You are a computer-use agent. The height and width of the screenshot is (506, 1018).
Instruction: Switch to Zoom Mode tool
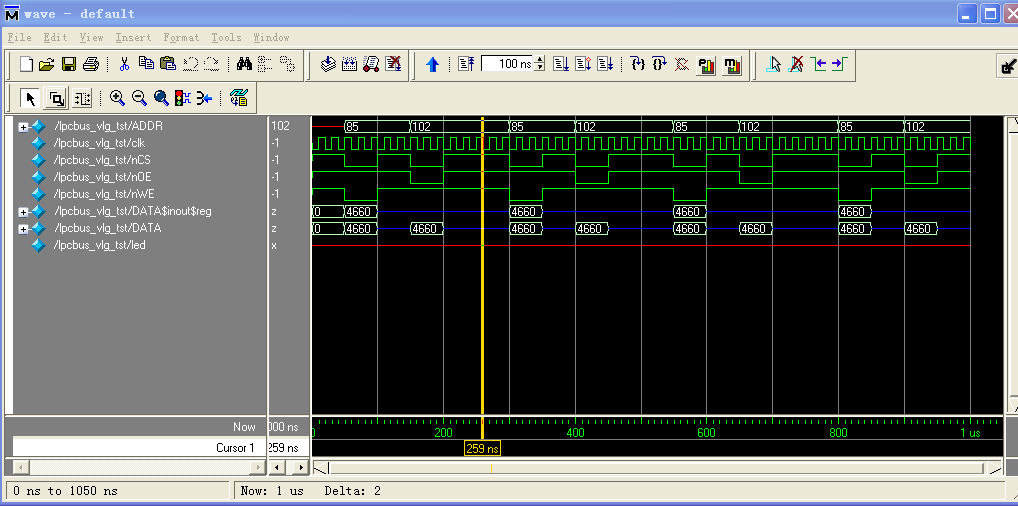pyautogui.click(x=56, y=98)
